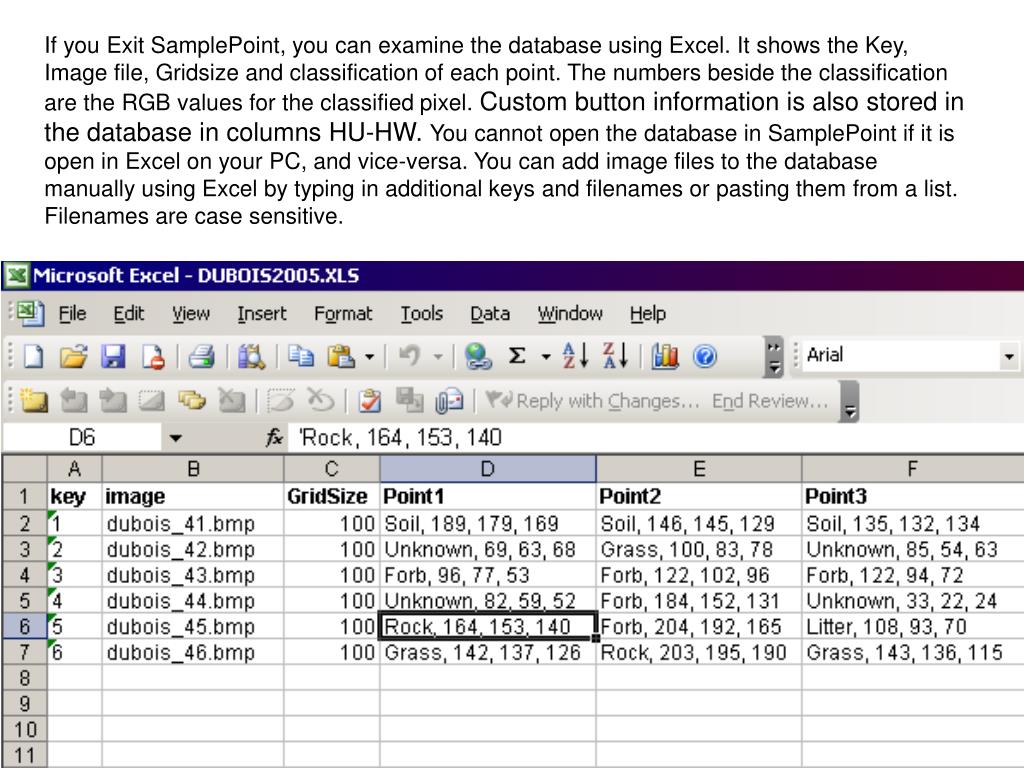Click the Show/Hide Comment icon
Image resolution: width=1024 pixels, height=768 pixels.
pos(152,400)
